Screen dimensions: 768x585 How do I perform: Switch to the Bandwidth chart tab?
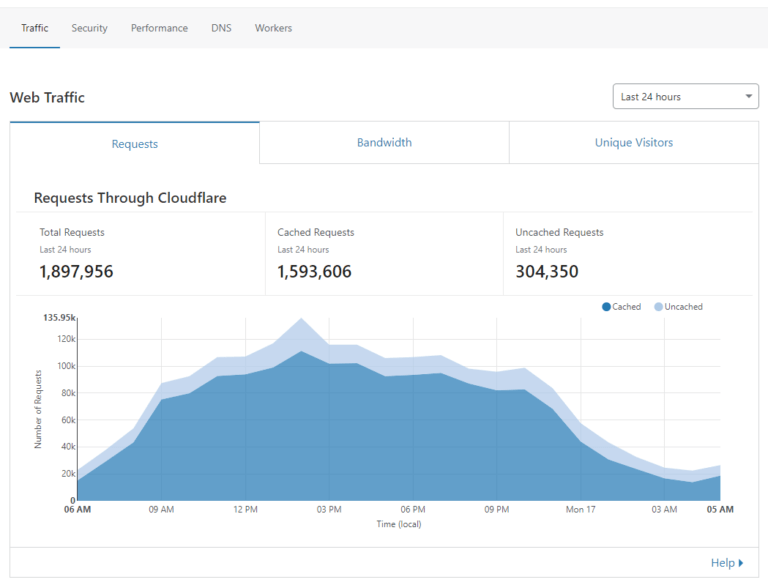coord(384,143)
